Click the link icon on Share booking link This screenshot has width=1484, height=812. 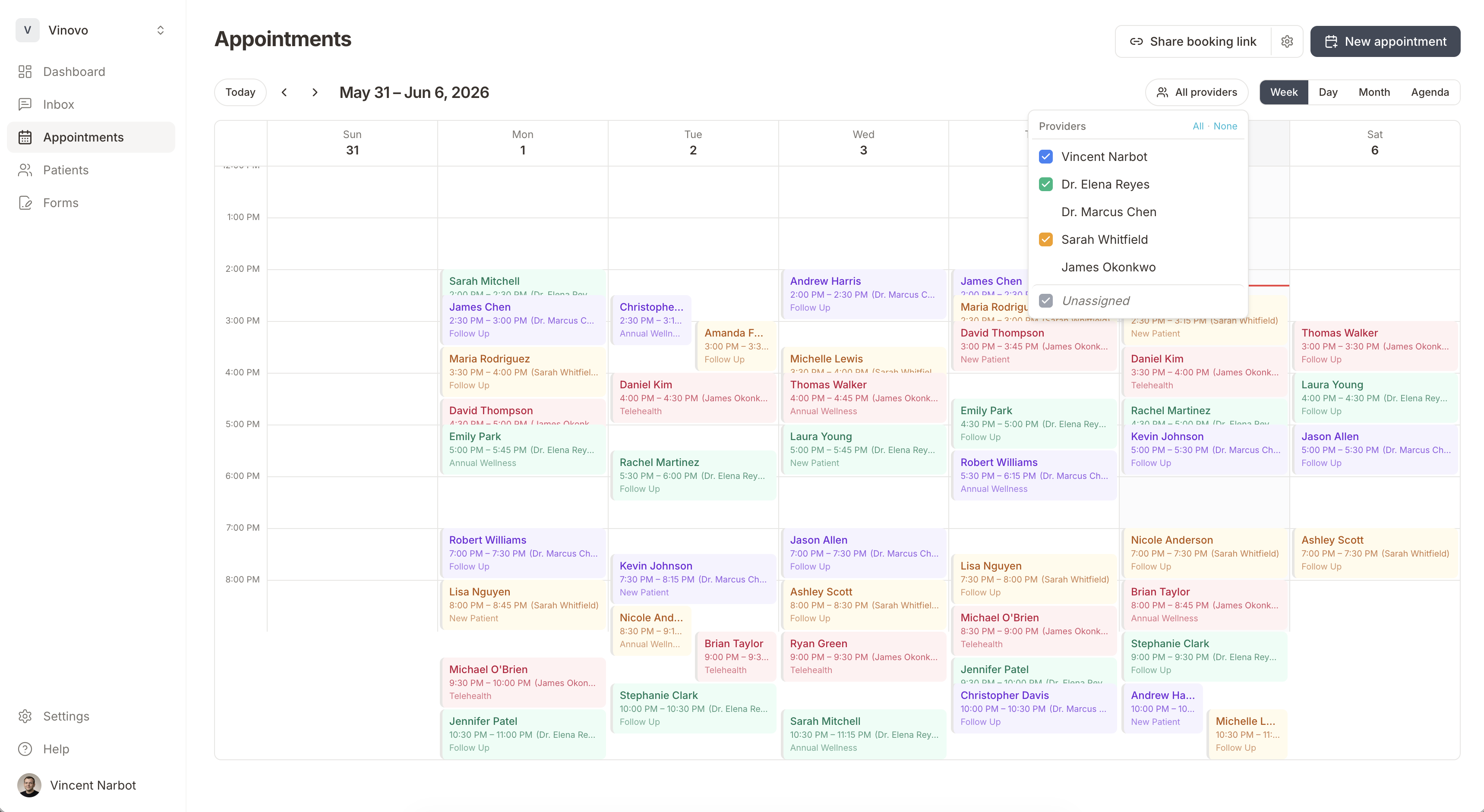click(x=1136, y=41)
